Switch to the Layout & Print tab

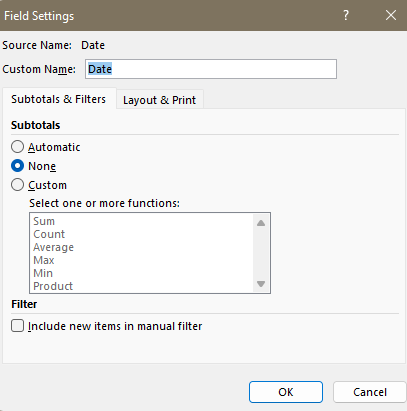(159, 100)
